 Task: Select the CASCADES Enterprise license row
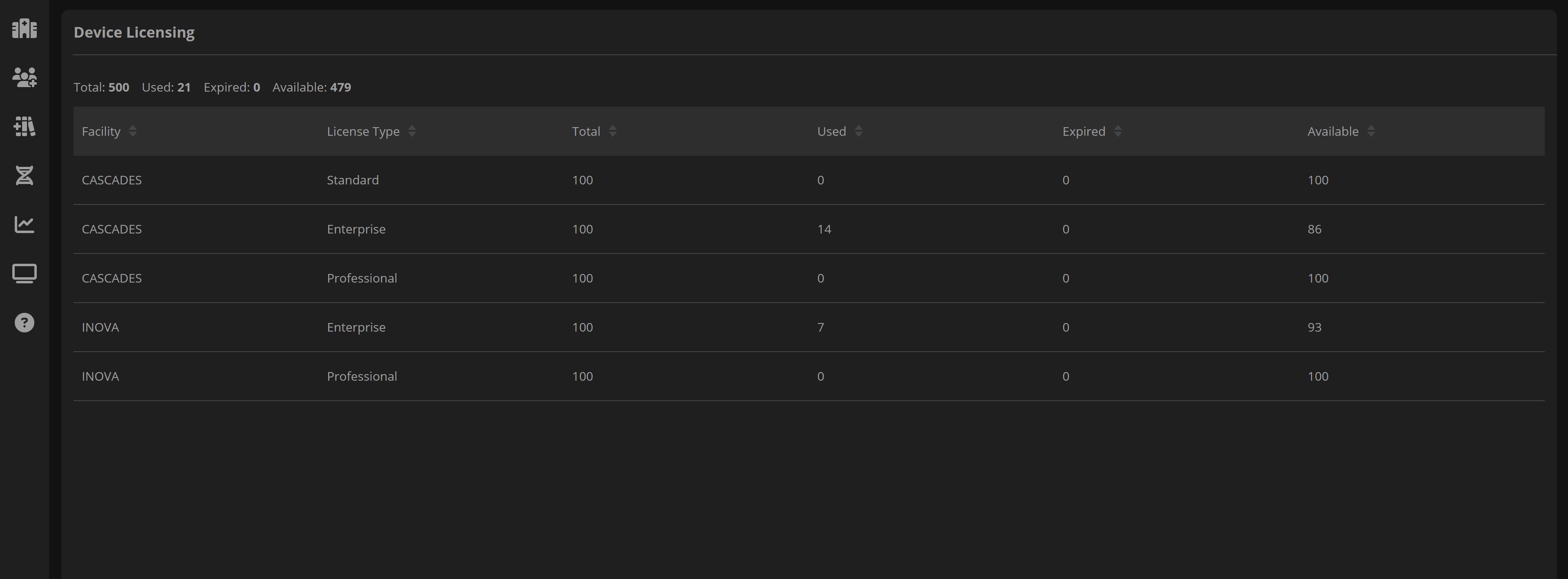click(x=808, y=229)
